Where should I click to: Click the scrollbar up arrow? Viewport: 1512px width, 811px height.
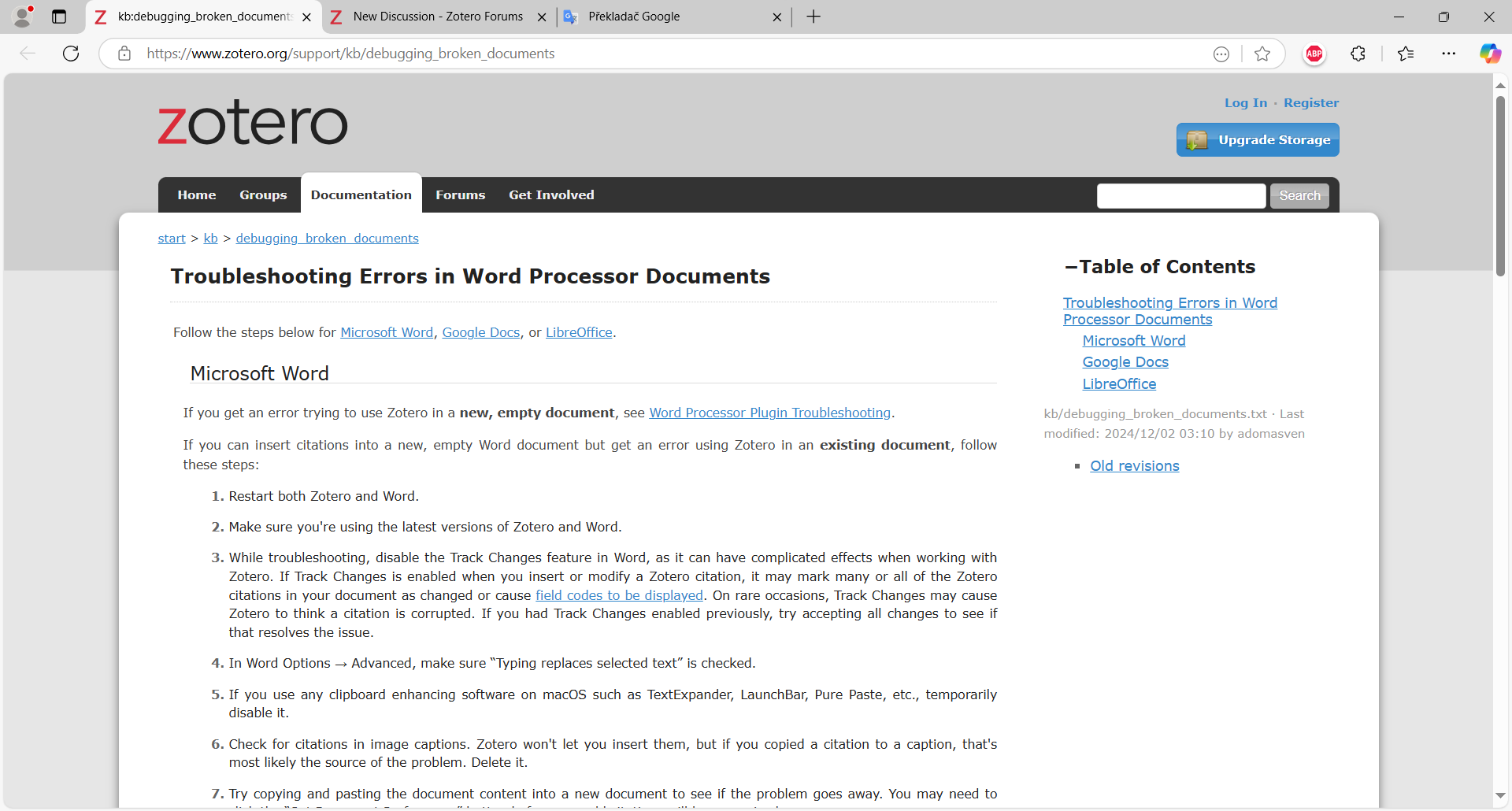click(1500, 85)
